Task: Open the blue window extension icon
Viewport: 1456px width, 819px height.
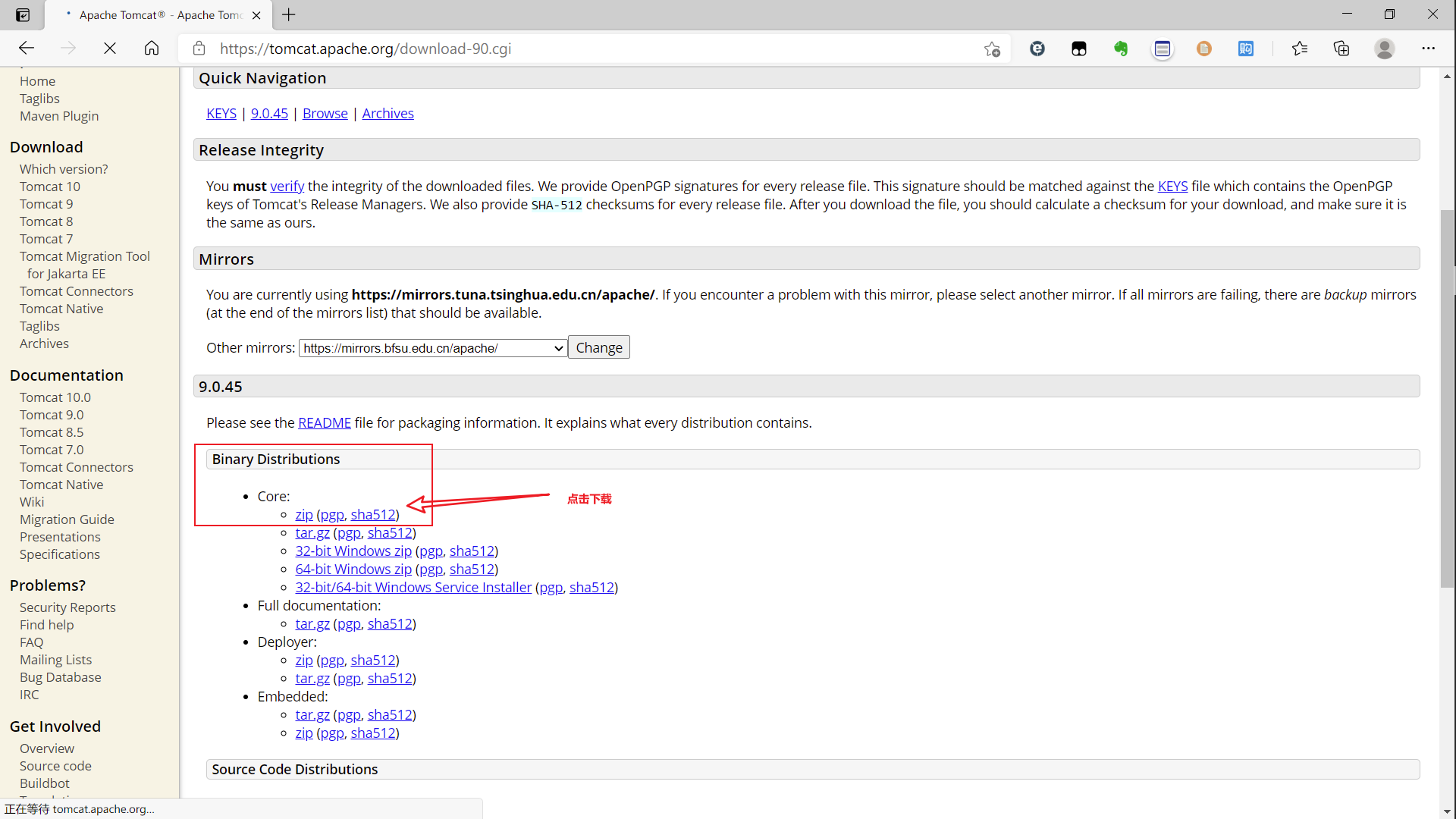Action: click(x=1163, y=49)
